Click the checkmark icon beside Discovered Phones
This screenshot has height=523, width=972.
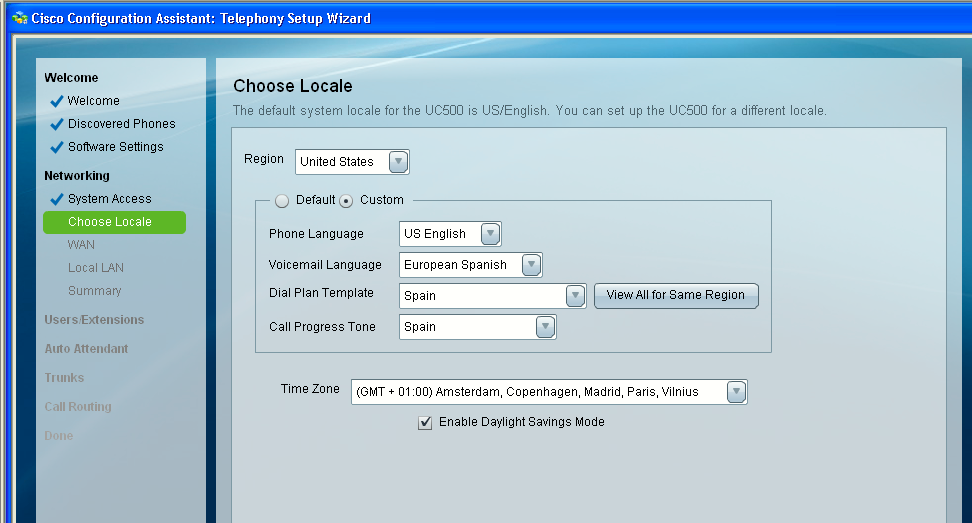(56, 124)
